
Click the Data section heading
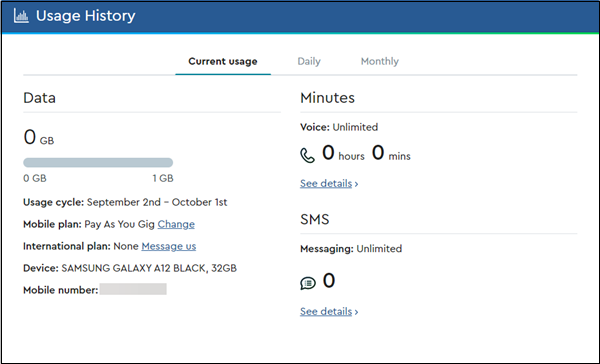tap(39, 98)
